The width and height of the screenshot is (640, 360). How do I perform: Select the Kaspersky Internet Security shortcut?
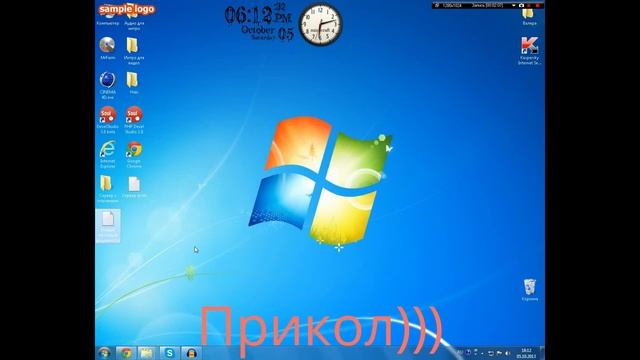pos(529,50)
